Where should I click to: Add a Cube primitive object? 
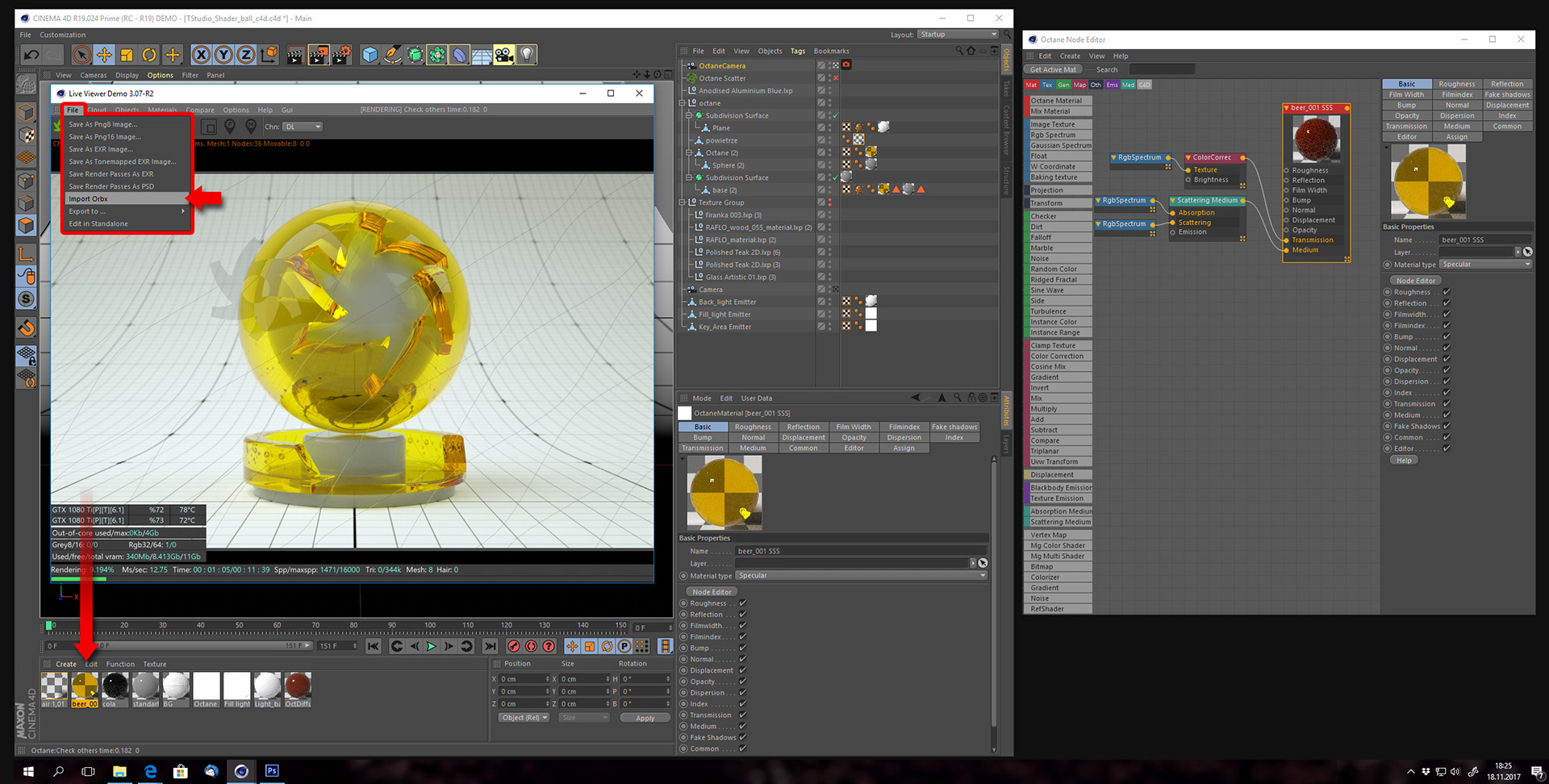370,55
